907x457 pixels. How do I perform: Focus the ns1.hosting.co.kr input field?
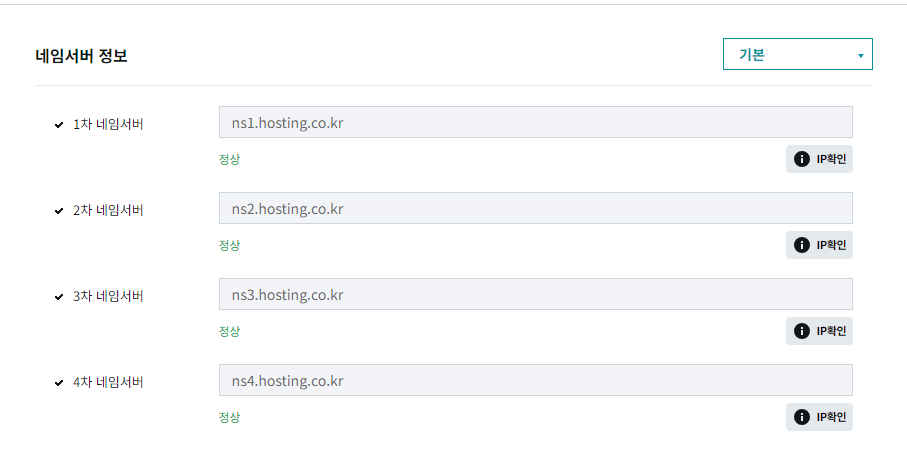pyautogui.click(x=535, y=123)
